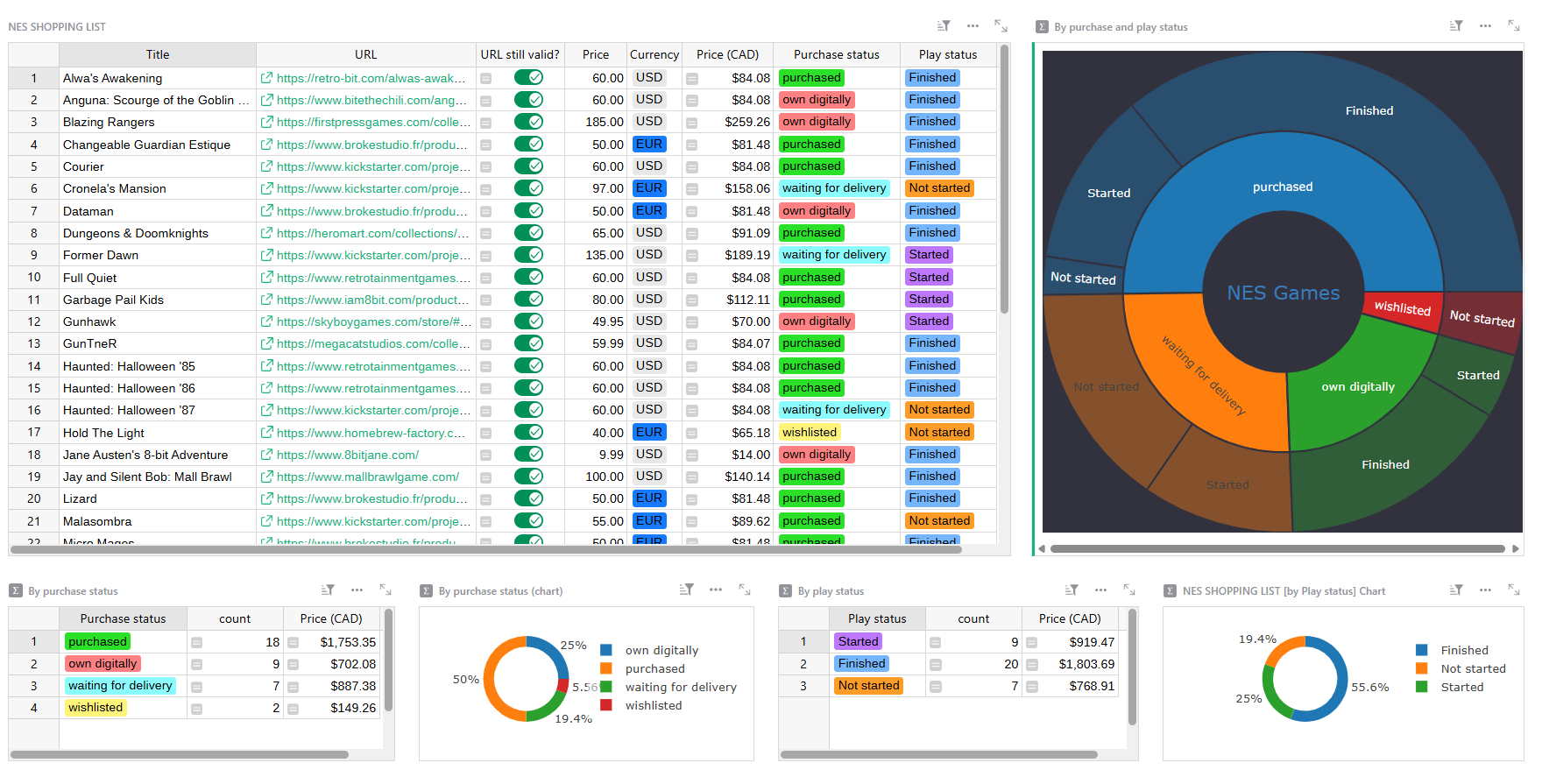Click the summary icon beside By purchase status title
Screen dimensions: 1542x784
point(15,591)
